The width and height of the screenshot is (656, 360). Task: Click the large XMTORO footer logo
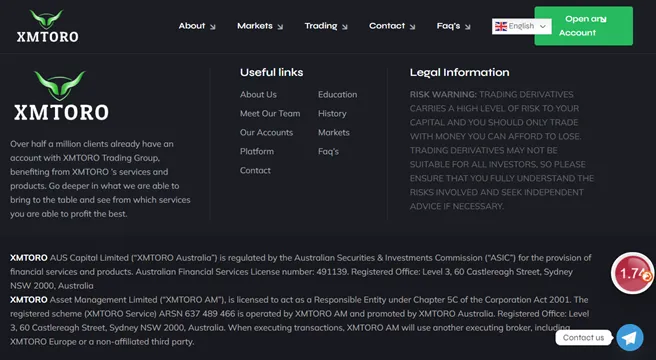point(61,96)
